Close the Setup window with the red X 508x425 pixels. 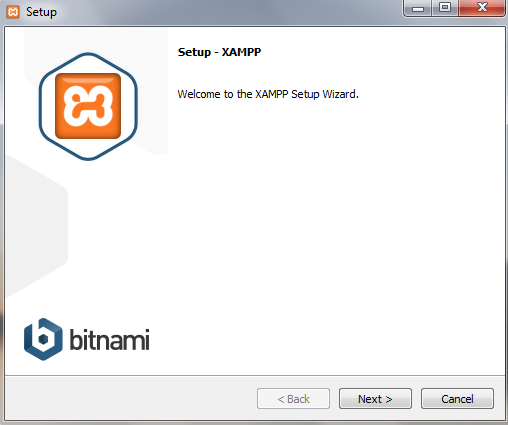click(x=482, y=8)
